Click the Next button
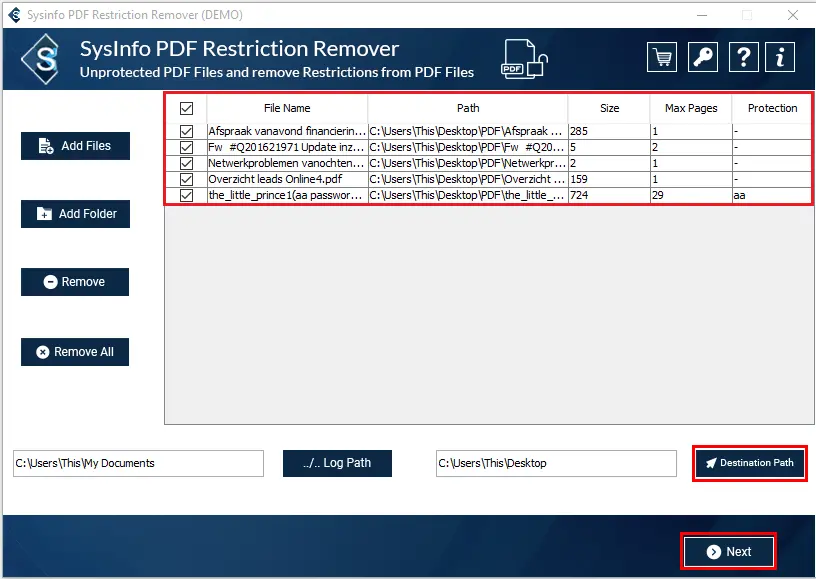The image size is (816, 579). tap(728, 551)
